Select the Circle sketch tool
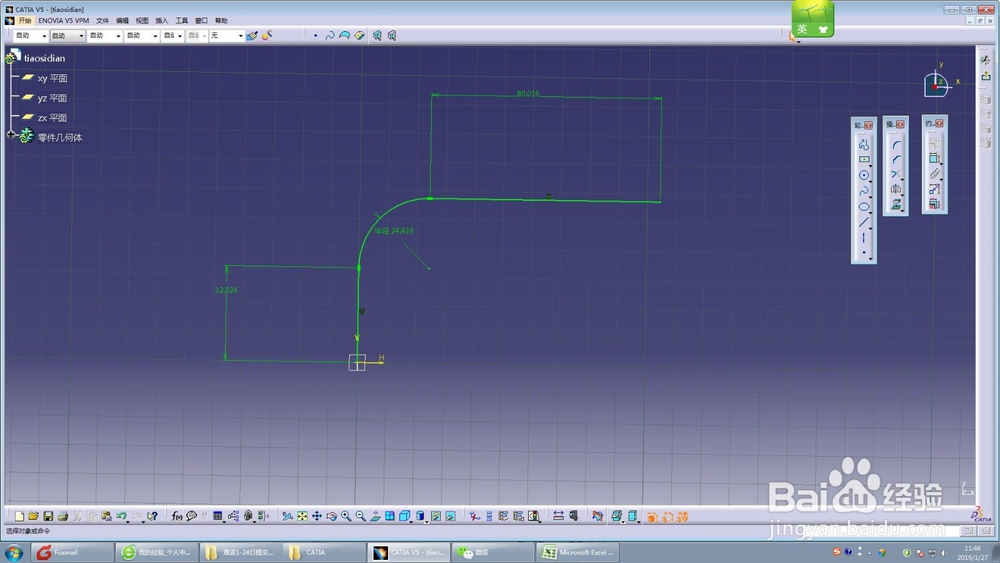 (x=864, y=175)
